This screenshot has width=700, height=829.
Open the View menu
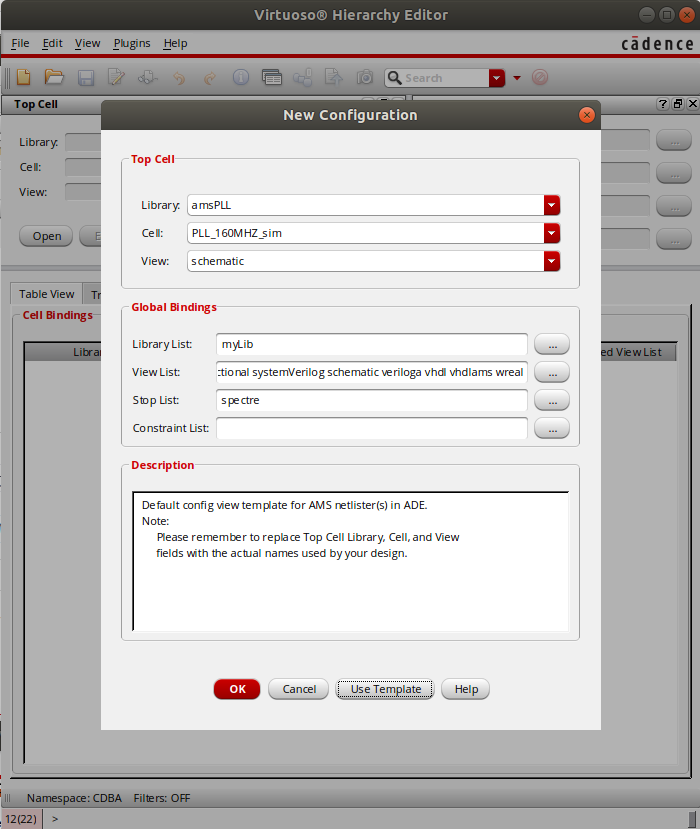tap(87, 43)
